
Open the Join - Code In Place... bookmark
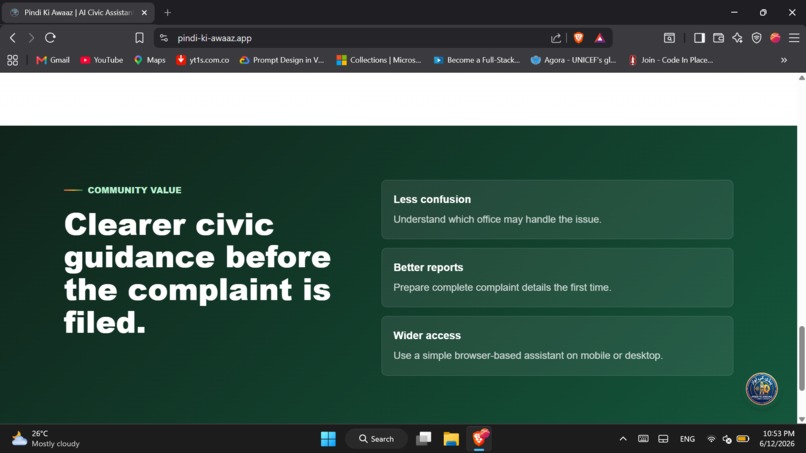[671, 60]
